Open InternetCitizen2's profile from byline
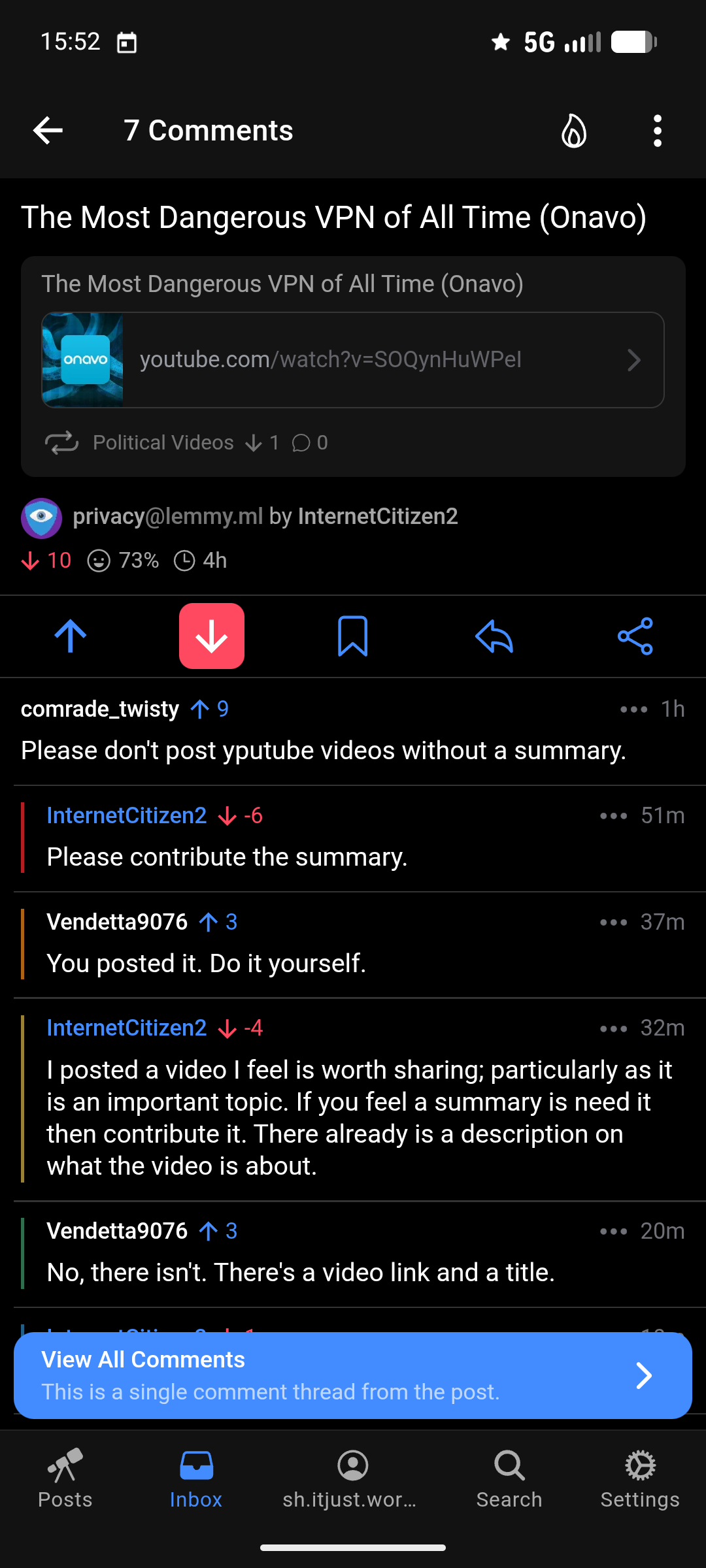This screenshot has width=706, height=1568. (378, 516)
